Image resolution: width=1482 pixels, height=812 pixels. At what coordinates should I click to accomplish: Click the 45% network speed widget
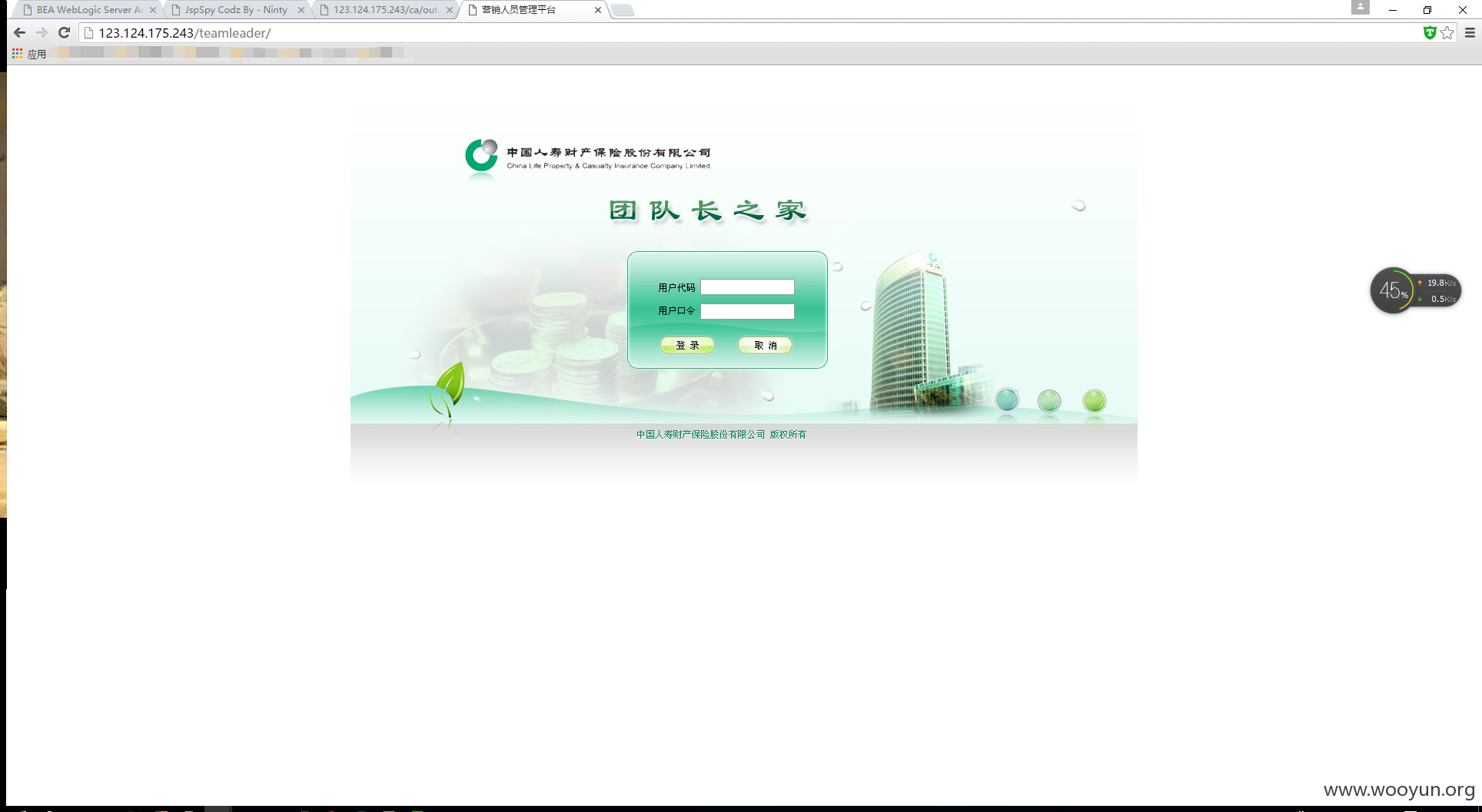tap(1415, 290)
